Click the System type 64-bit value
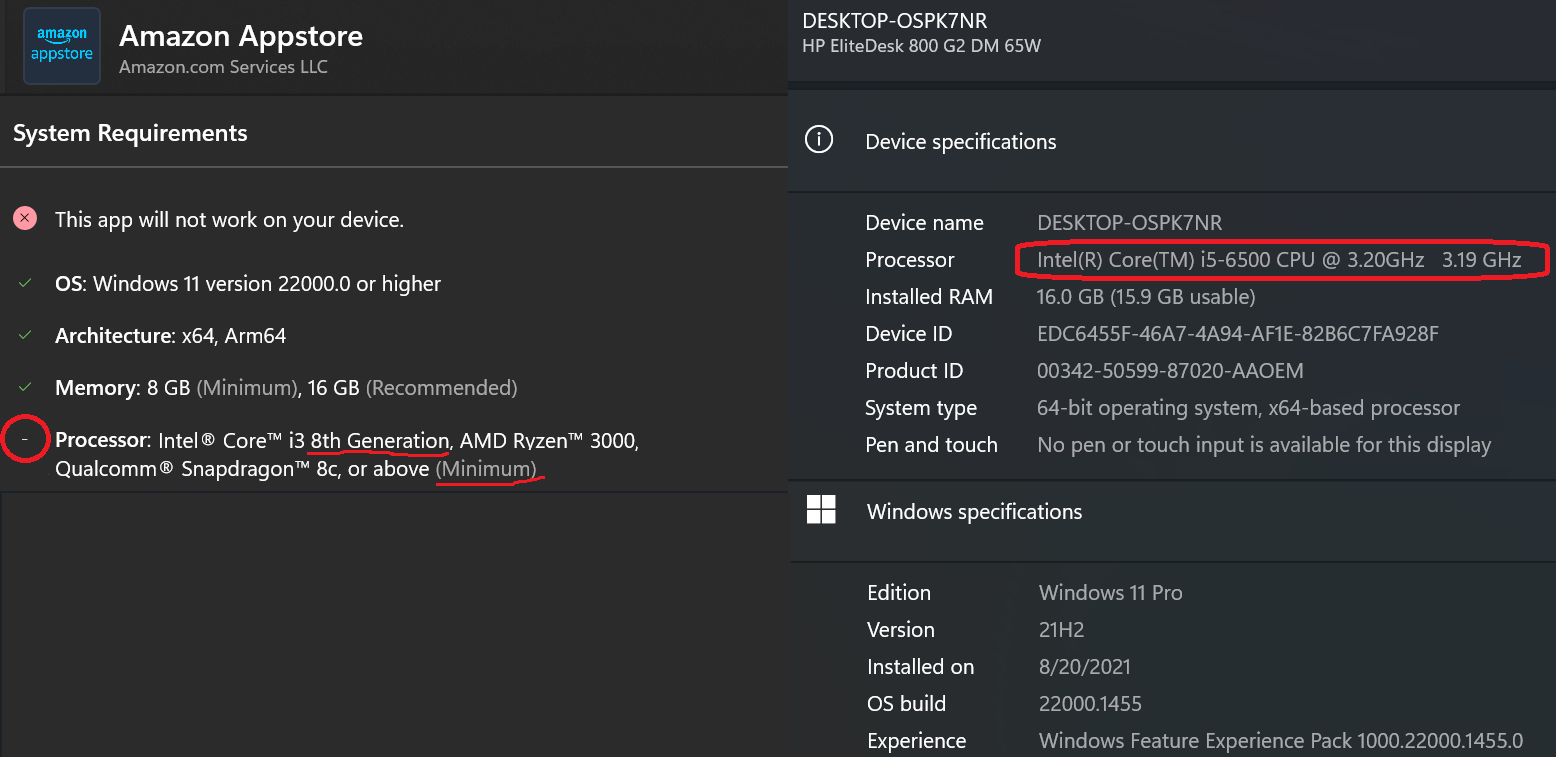This screenshot has height=757, width=1556. pyautogui.click(x=1249, y=408)
